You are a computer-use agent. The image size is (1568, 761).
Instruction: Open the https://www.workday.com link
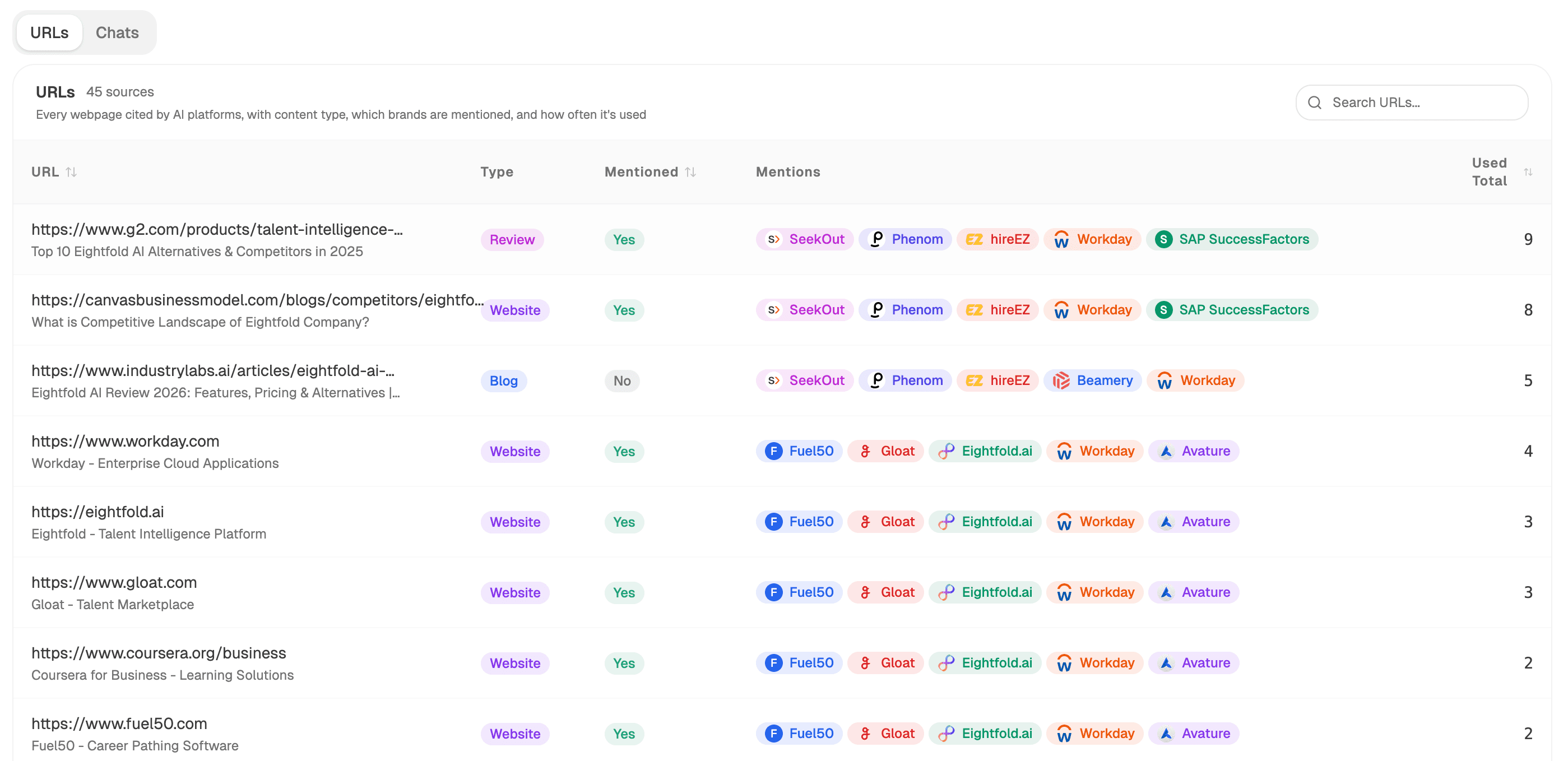pos(126,441)
